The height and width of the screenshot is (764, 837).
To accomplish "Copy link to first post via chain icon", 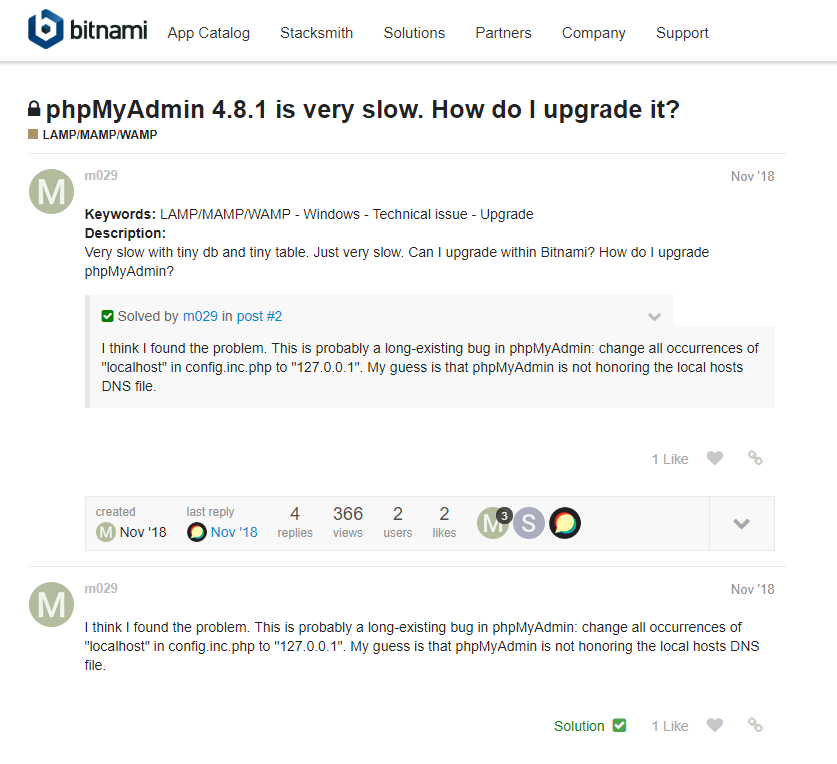I will pyautogui.click(x=755, y=458).
